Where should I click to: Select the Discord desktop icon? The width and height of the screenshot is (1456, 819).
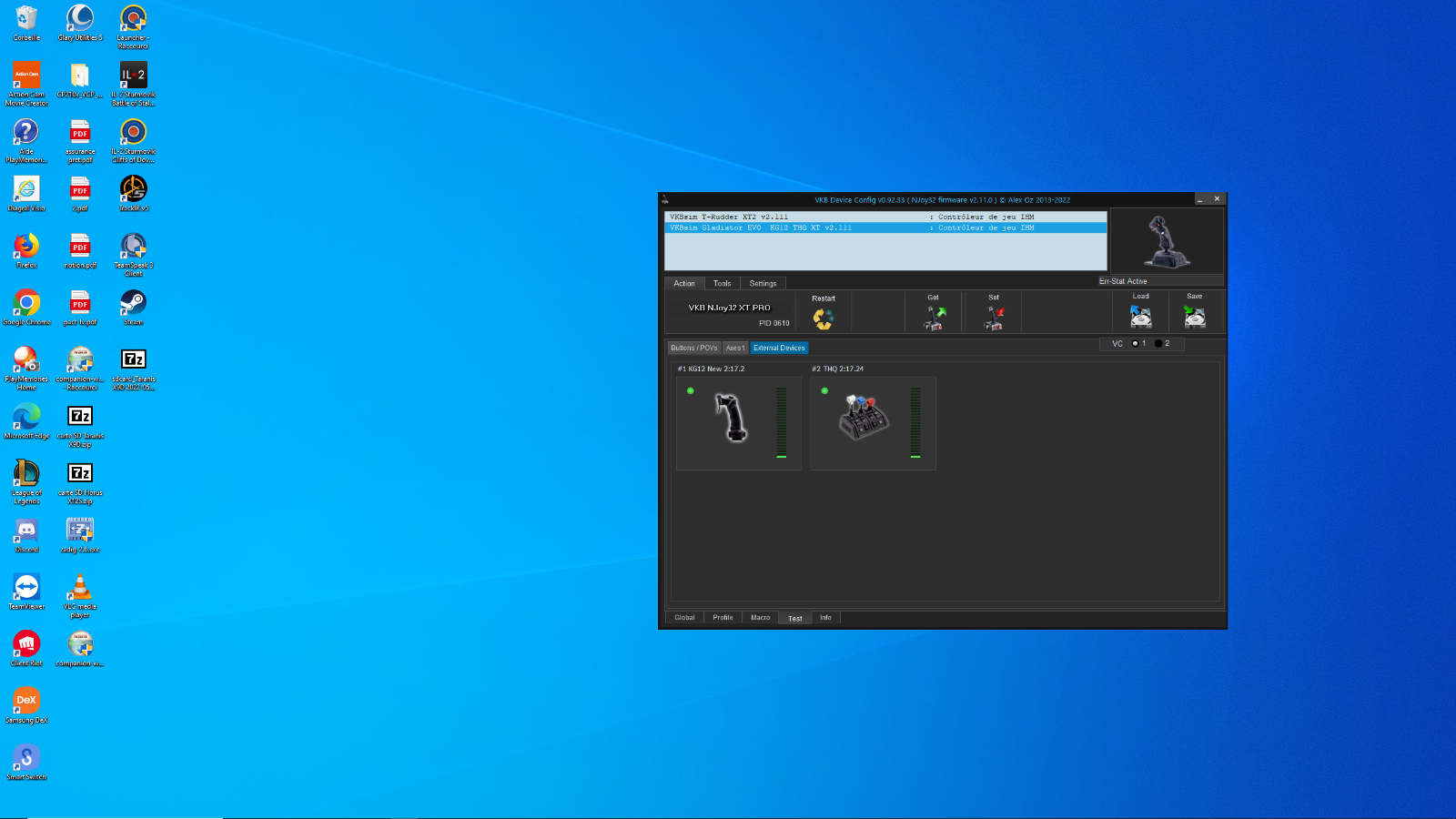point(26,535)
